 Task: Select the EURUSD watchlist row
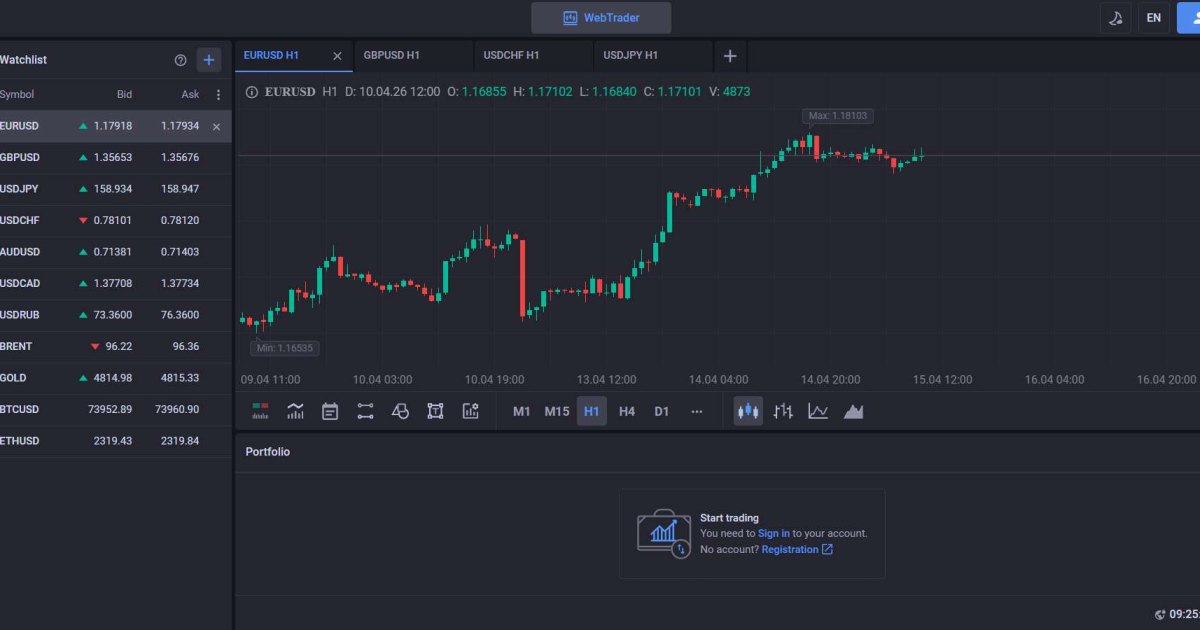coord(116,126)
